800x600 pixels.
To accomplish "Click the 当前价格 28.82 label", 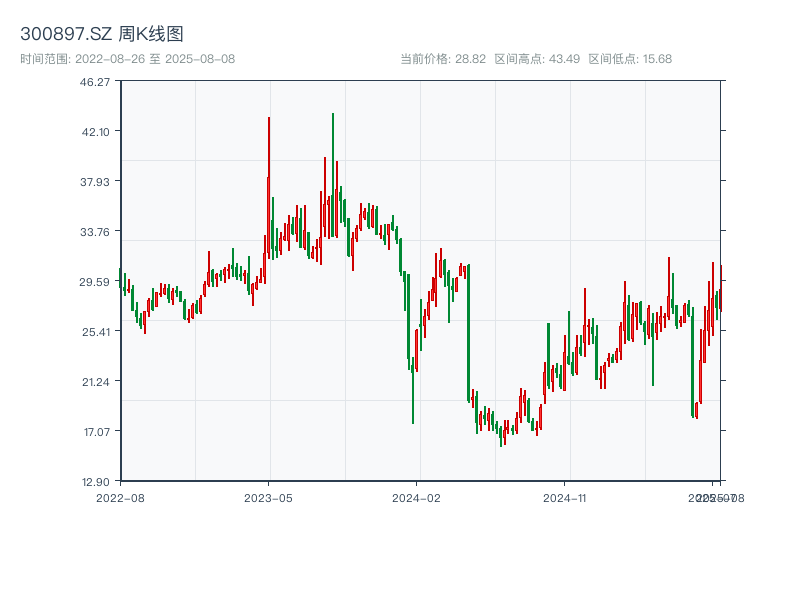I will 443,59.
